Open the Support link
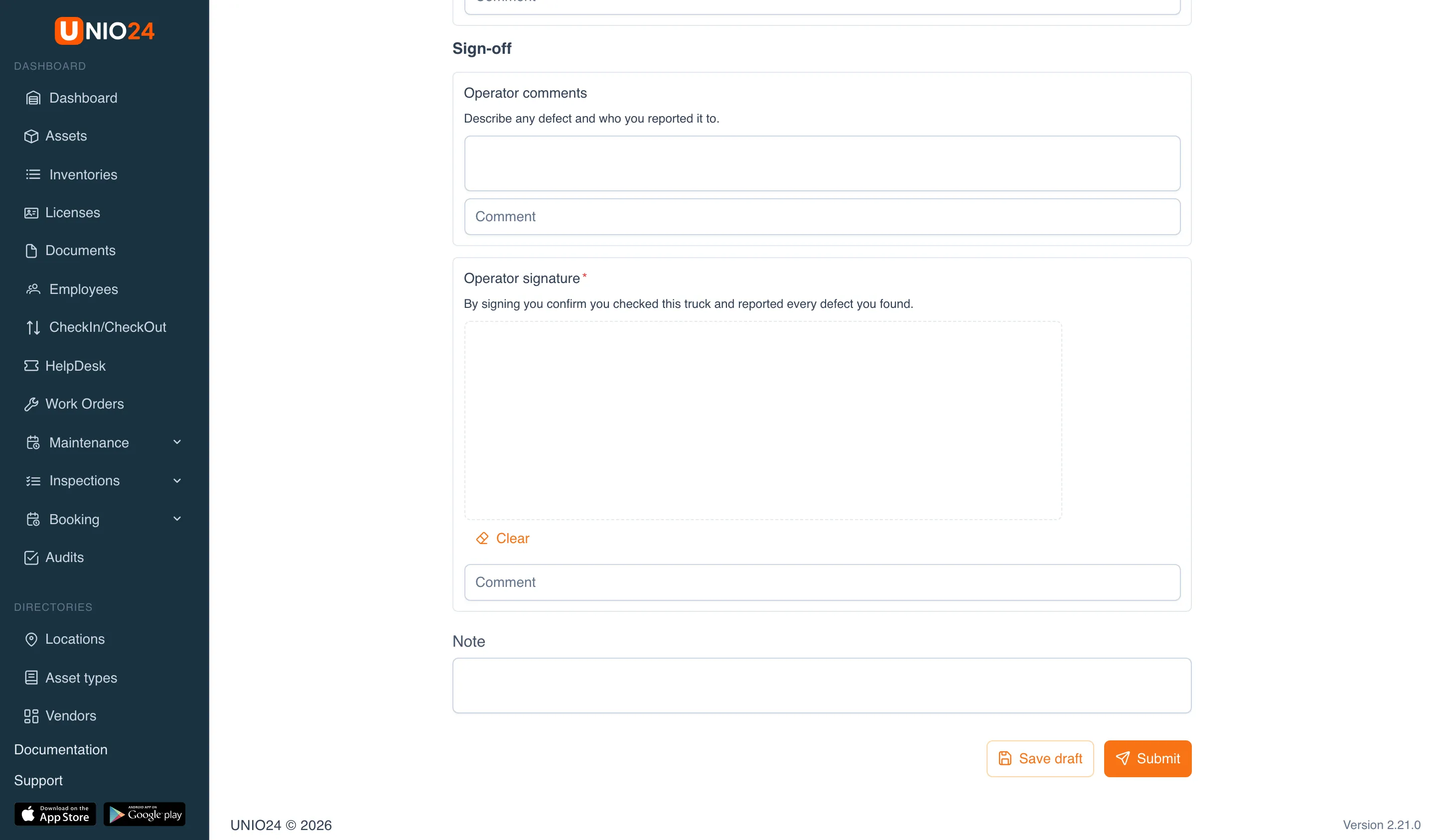 pyautogui.click(x=38, y=781)
